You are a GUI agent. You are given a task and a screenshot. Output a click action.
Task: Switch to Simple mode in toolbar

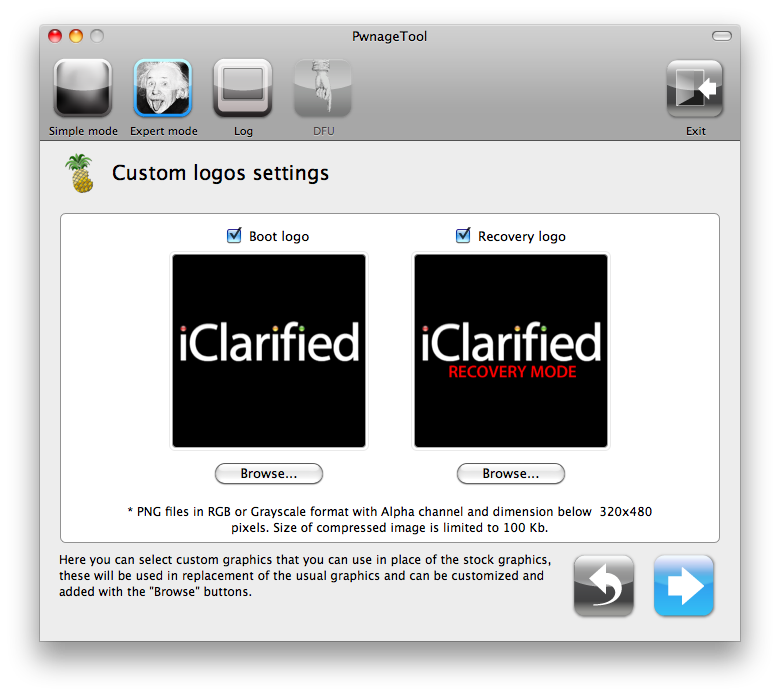pos(82,90)
